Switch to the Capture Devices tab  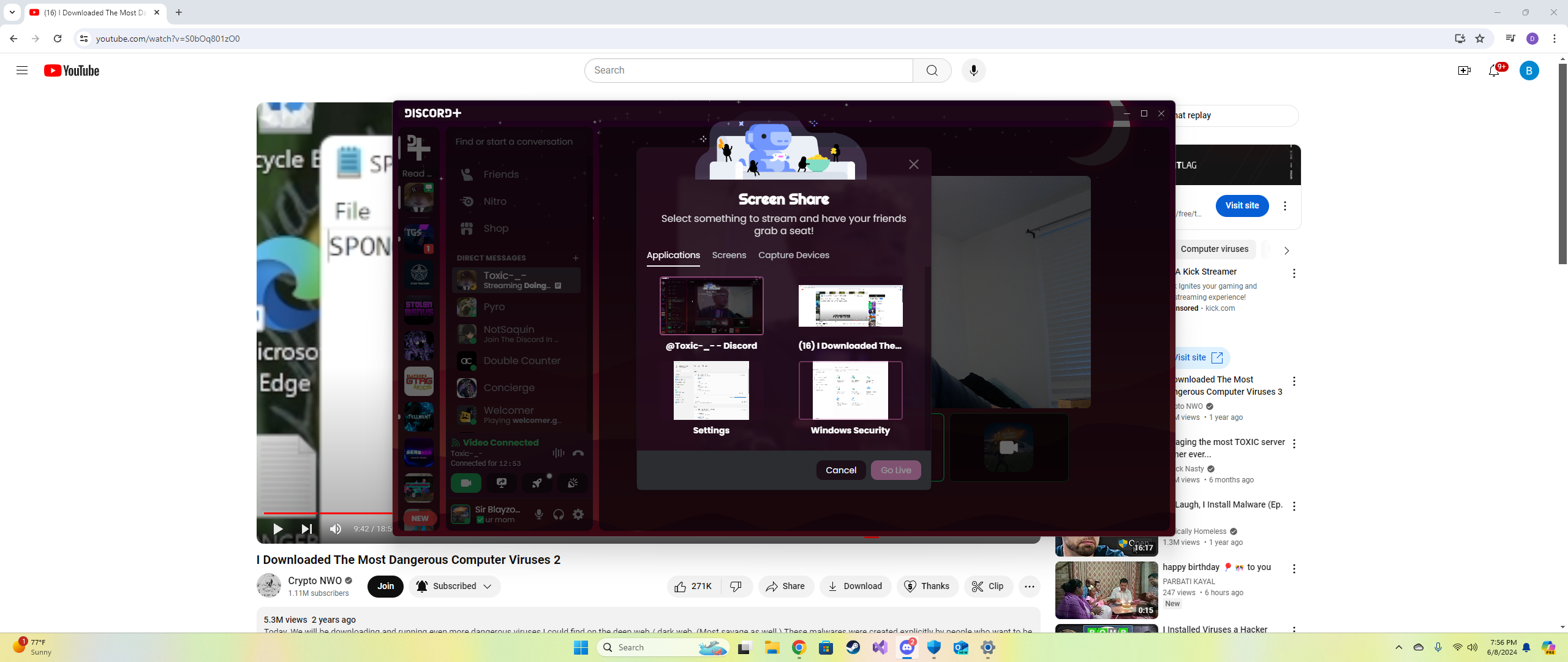point(793,255)
